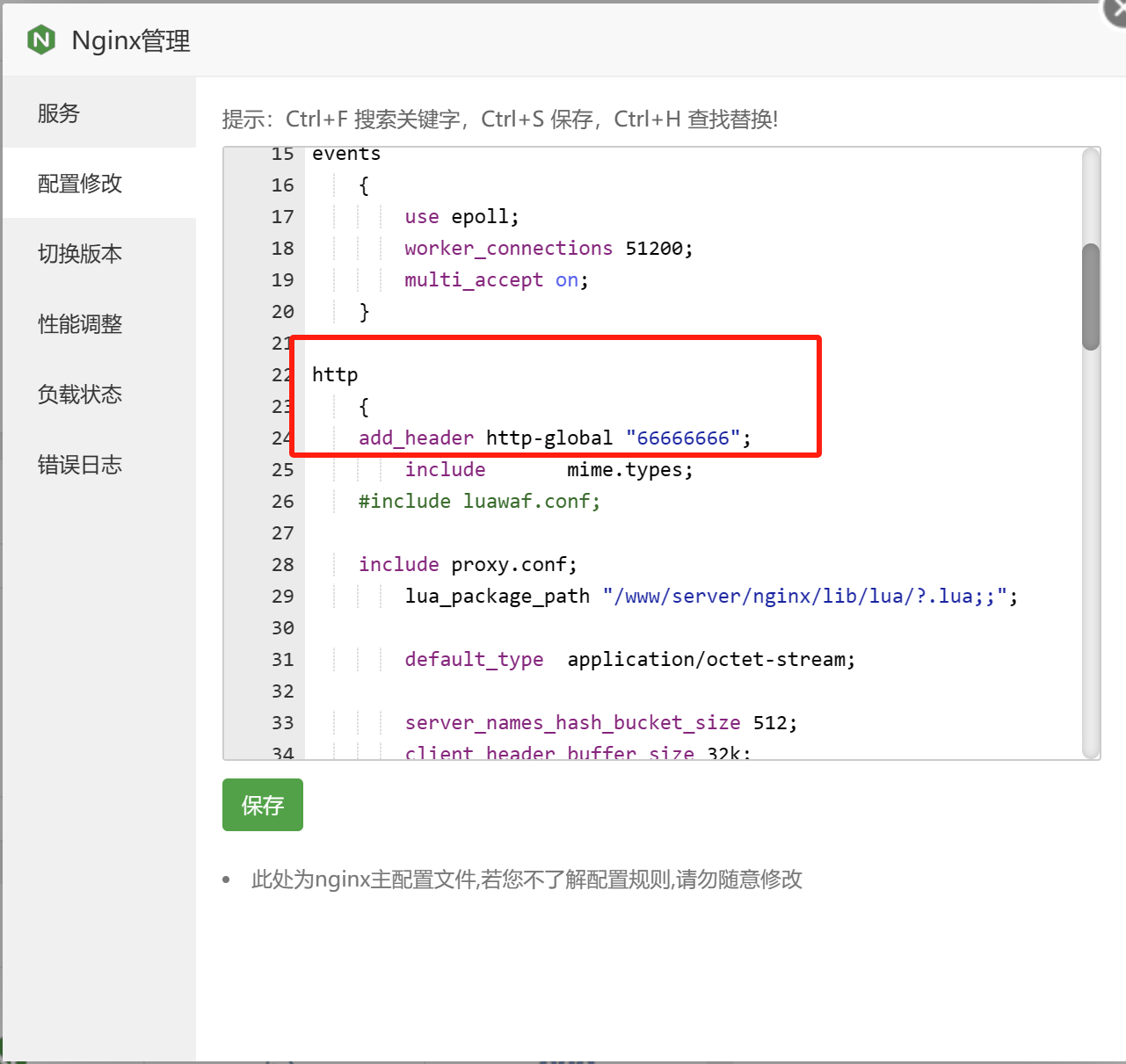The width and height of the screenshot is (1126, 1064).
Task: Click the Nginx管理 title text
Action: 131,40
